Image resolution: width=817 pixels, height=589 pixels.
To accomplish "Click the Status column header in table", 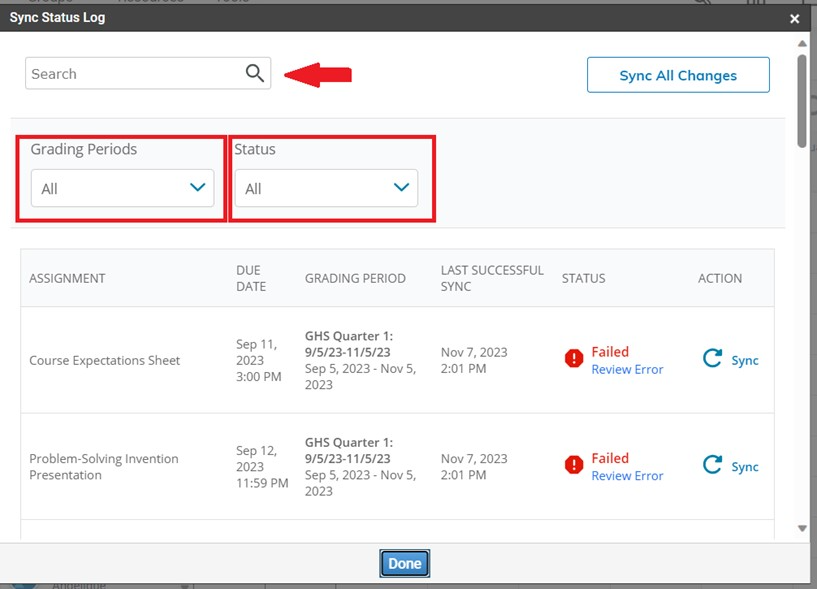I will point(583,278).
